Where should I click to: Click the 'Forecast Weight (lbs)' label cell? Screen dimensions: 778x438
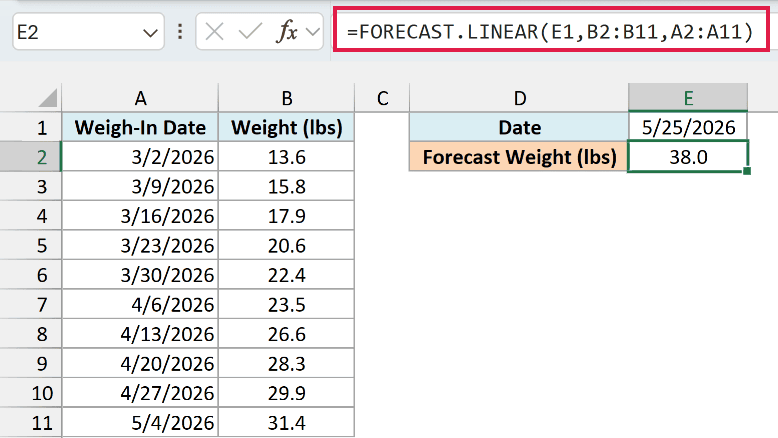point(519,157)
